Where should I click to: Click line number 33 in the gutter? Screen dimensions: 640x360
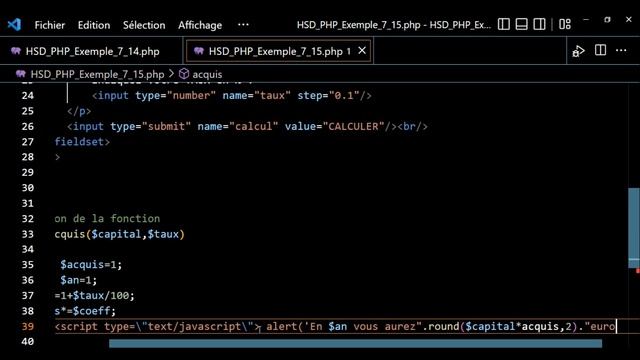point(28,234)
